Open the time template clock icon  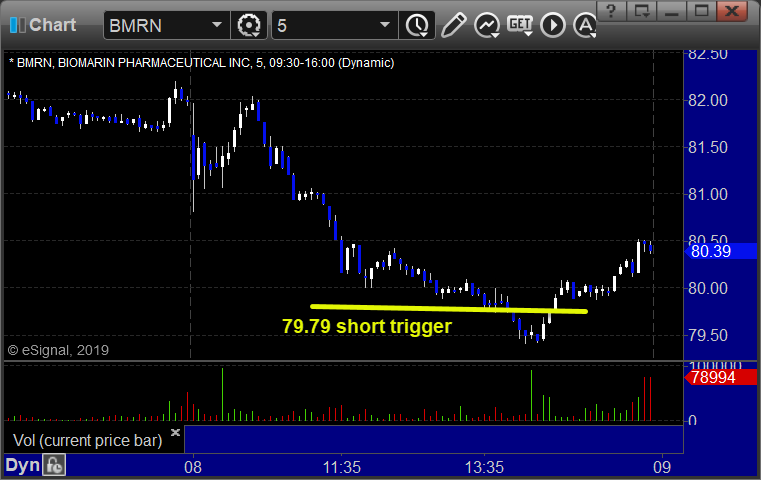click(x=417, y=25)
